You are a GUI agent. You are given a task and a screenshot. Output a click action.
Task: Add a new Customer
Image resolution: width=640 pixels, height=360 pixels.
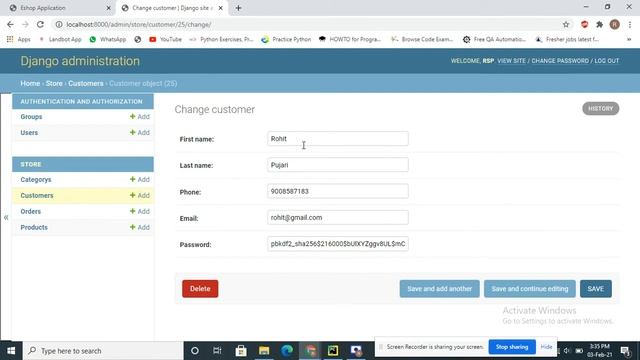140,196
